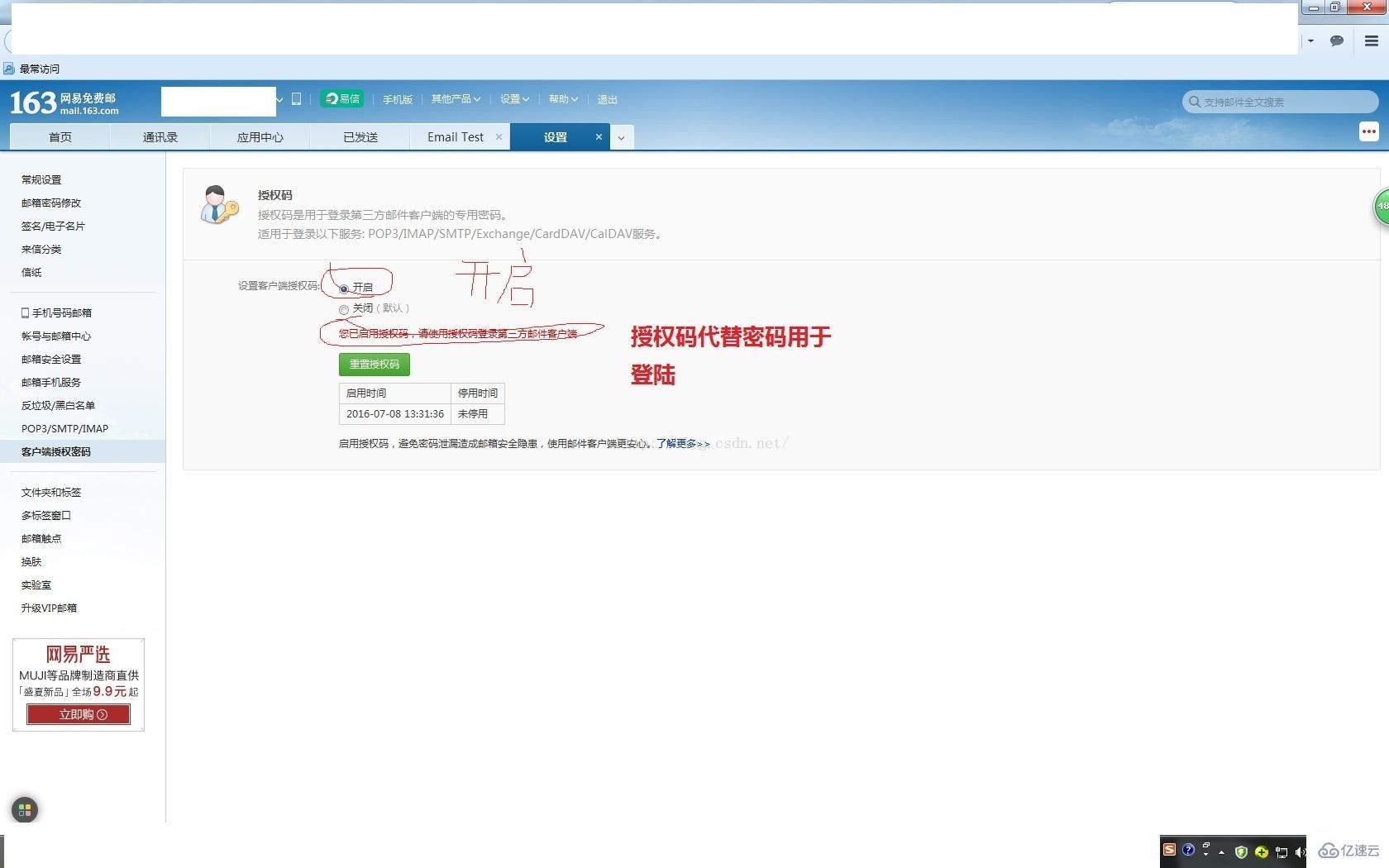Screen dimensions: 1389x868
Task: Open 反垃圾/黑白名单 in the sidebar
Action: (x=58, y=405)
